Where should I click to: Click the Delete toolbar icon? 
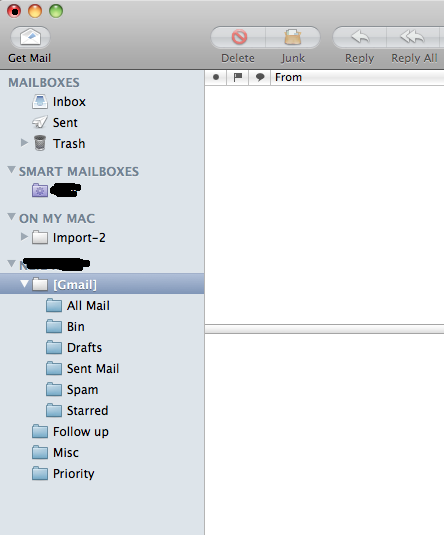click(239, 37)
